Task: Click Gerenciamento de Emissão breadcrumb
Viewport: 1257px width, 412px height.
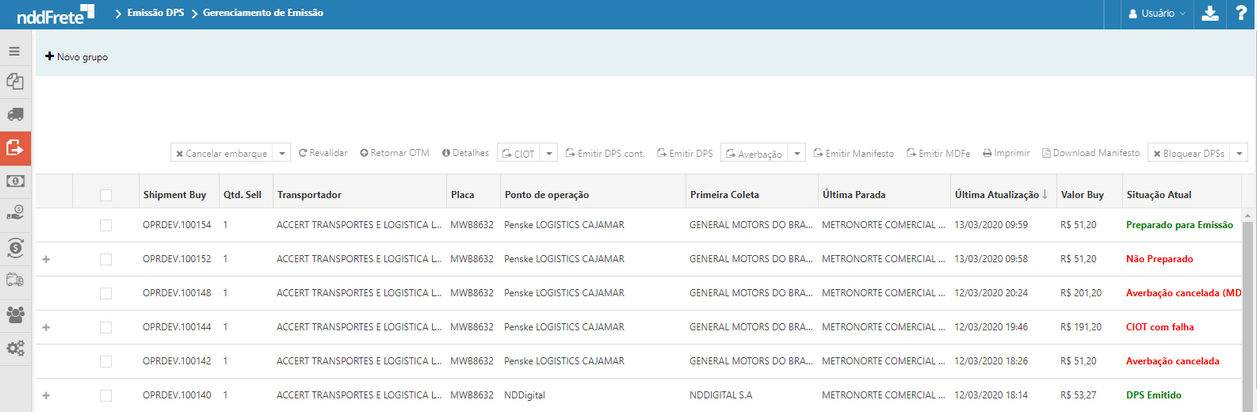Action: (x=263, y=13)
